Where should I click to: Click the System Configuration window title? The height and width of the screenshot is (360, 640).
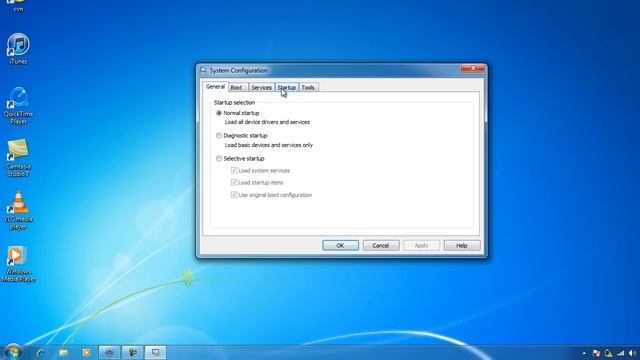point(238,70)
